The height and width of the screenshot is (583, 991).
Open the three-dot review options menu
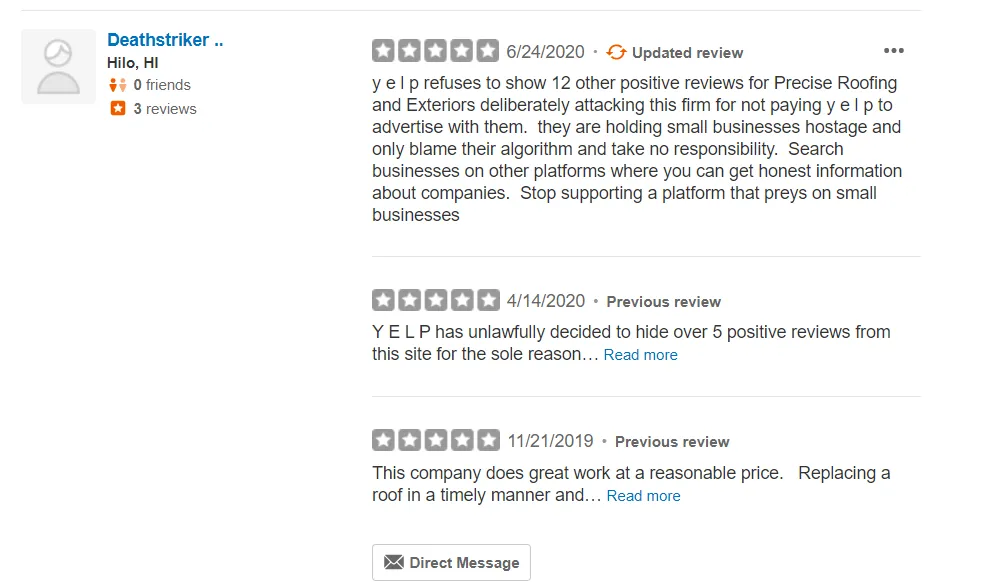point(893,51)
